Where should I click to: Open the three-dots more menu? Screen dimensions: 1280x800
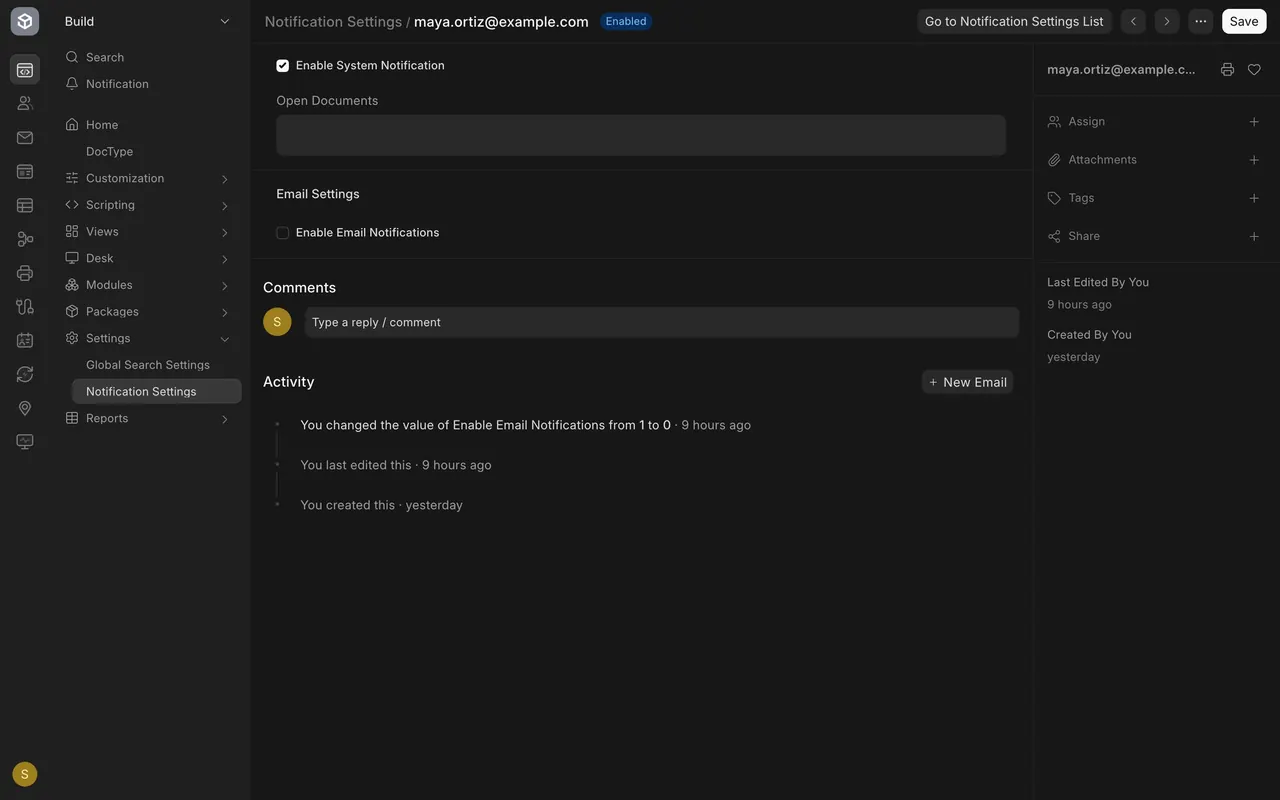coord(1201,21)
